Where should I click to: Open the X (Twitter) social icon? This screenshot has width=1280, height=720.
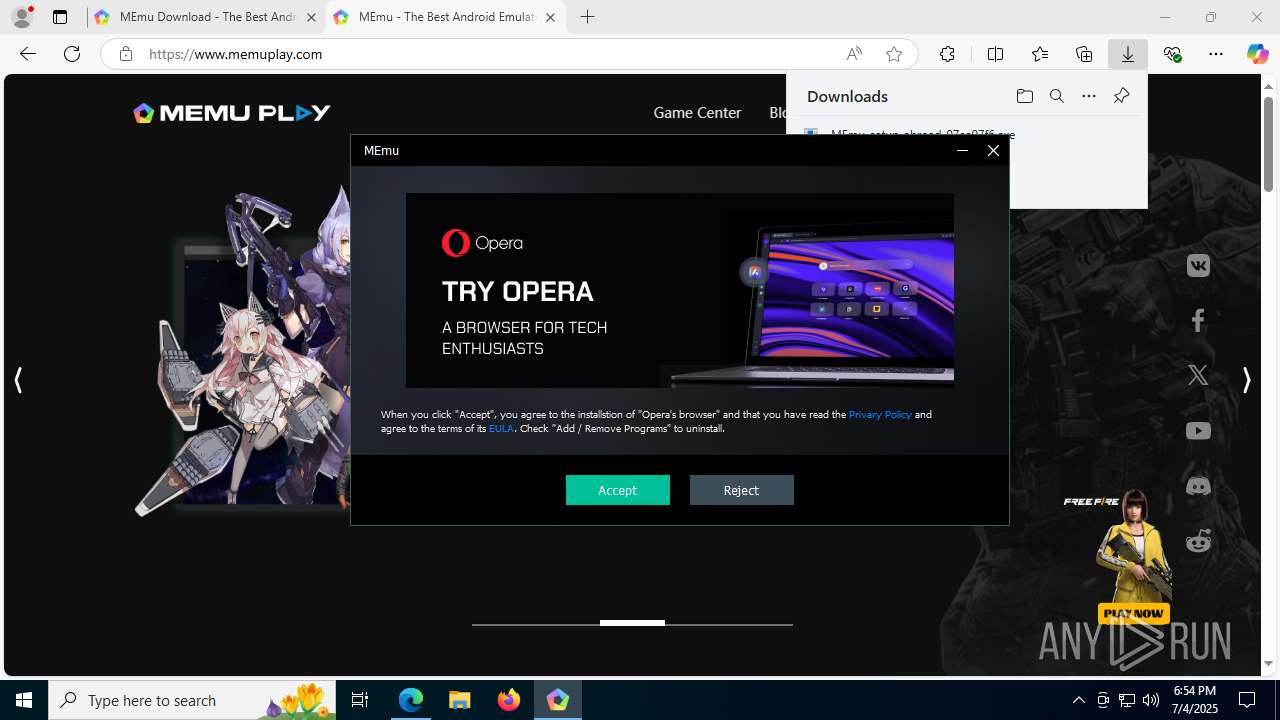(1198, 375)
